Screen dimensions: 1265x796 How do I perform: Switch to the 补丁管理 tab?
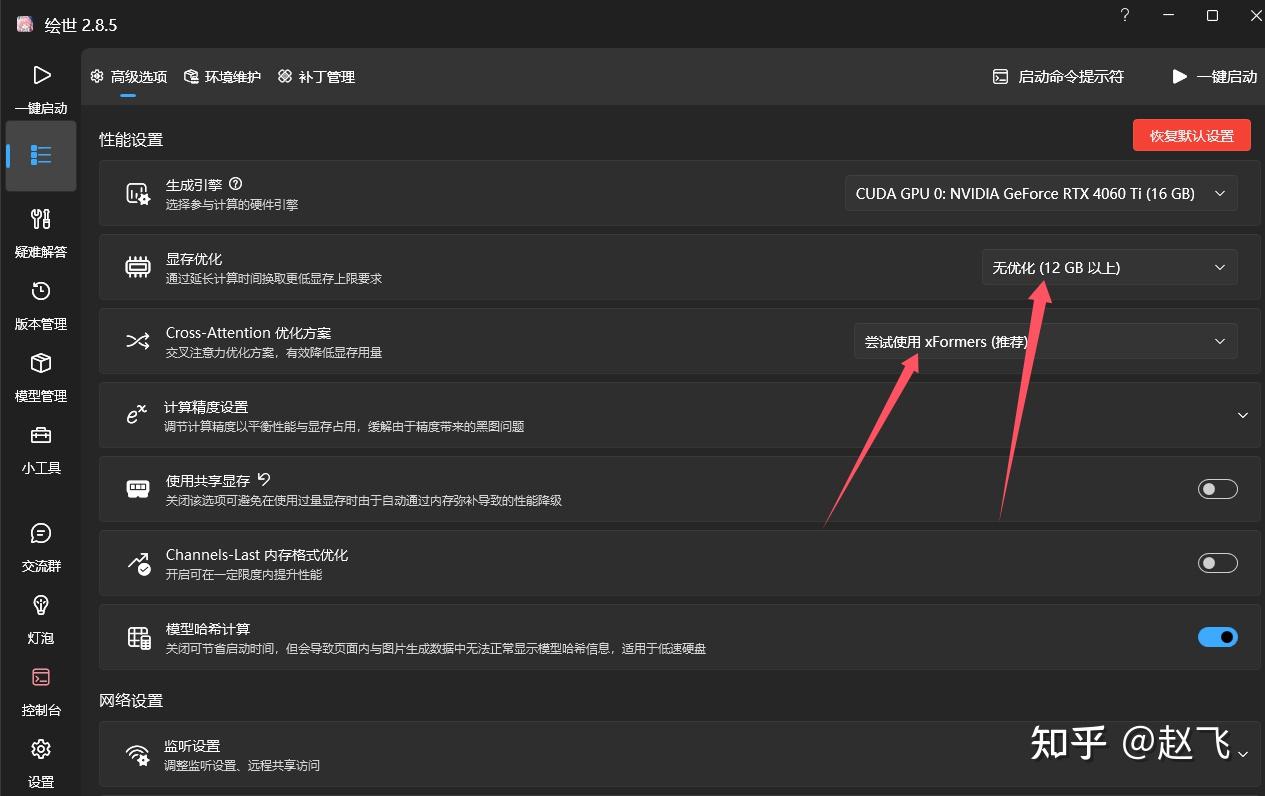click(316, 76)
